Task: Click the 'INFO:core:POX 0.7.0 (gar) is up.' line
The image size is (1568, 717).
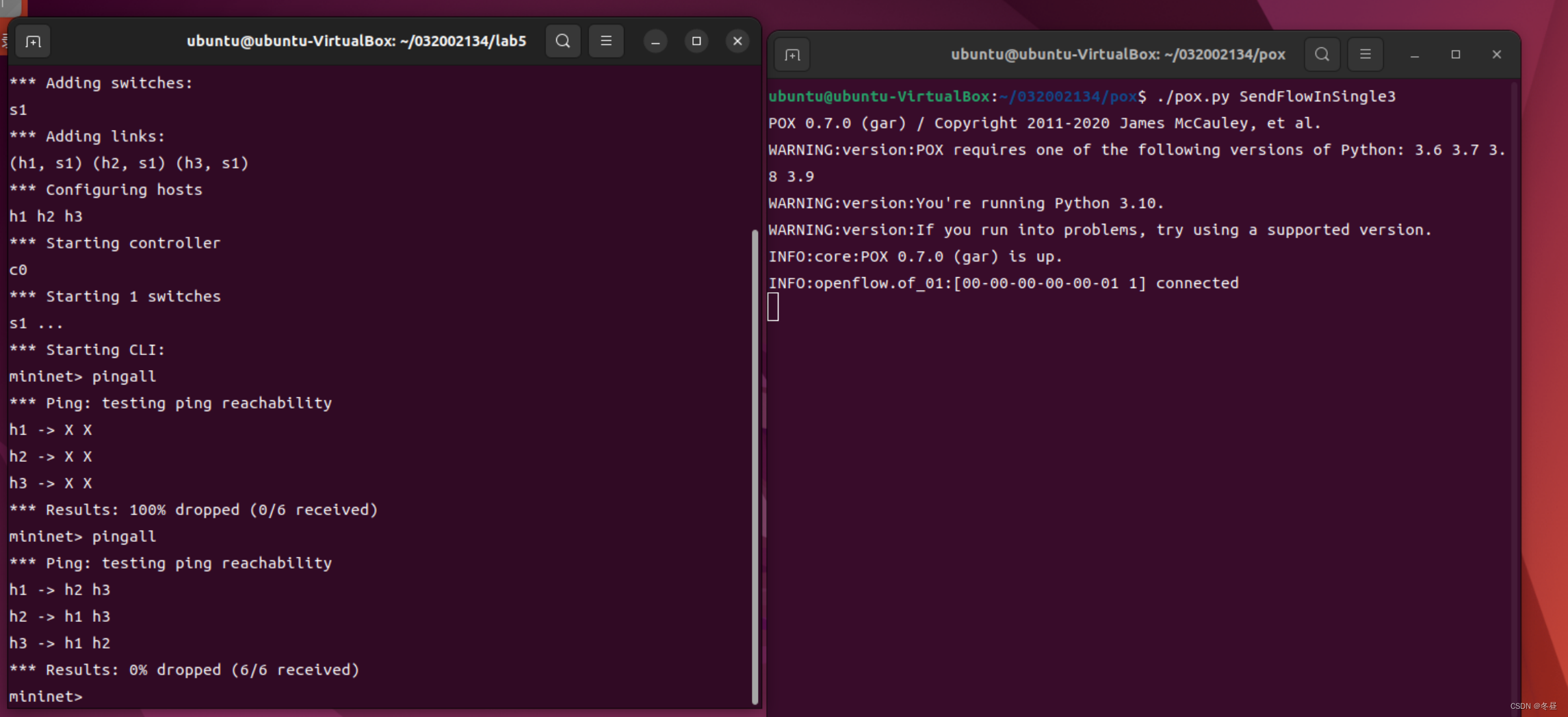Action: 915,257
